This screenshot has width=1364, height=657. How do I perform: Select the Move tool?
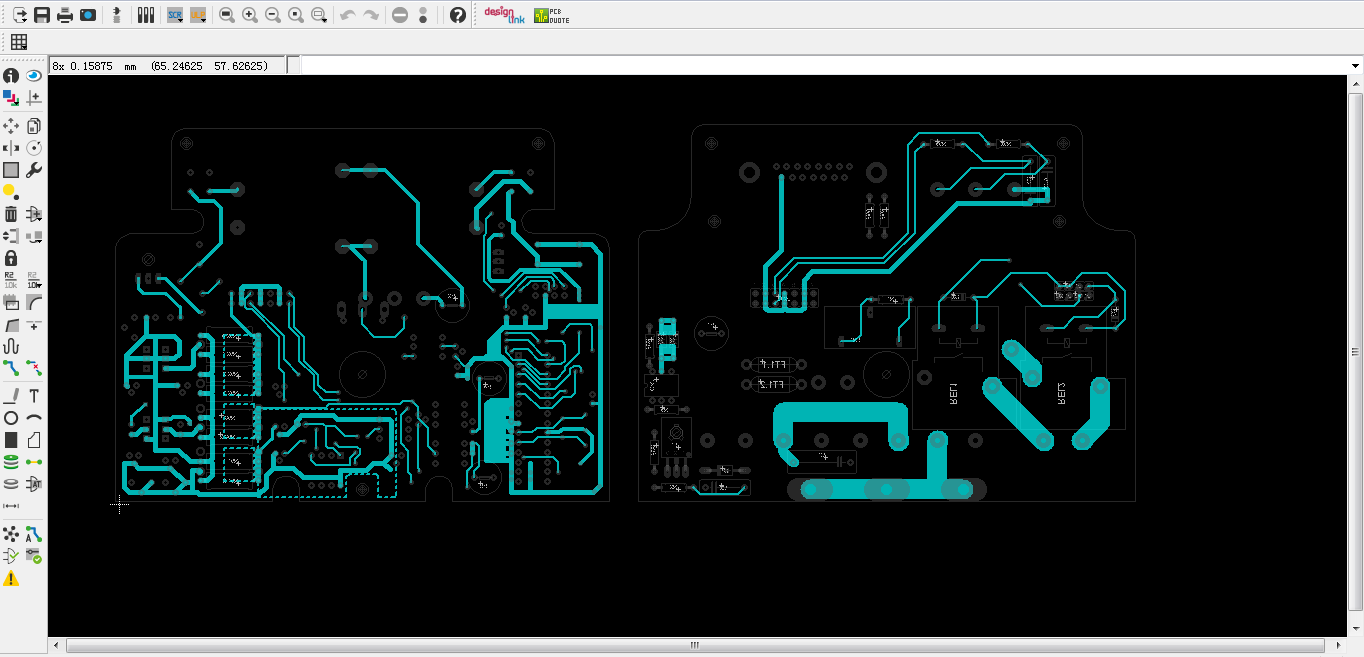point(11,126)
